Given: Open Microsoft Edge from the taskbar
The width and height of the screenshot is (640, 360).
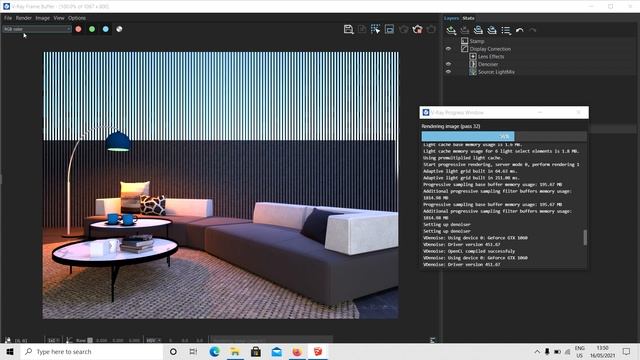Looking at the screenshot, I should (x=214, y=352).
